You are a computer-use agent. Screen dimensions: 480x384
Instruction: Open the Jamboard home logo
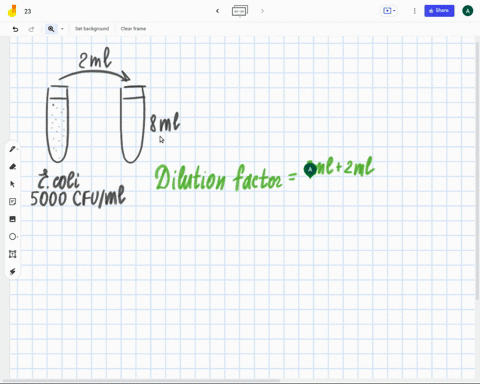tap(12, 11)
